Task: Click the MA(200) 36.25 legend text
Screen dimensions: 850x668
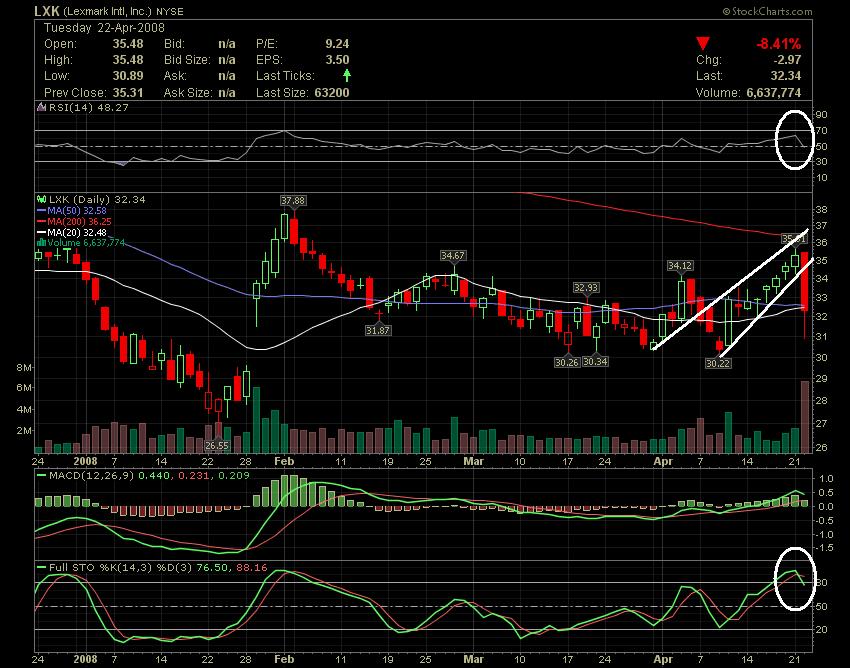Action: (80, 221)
